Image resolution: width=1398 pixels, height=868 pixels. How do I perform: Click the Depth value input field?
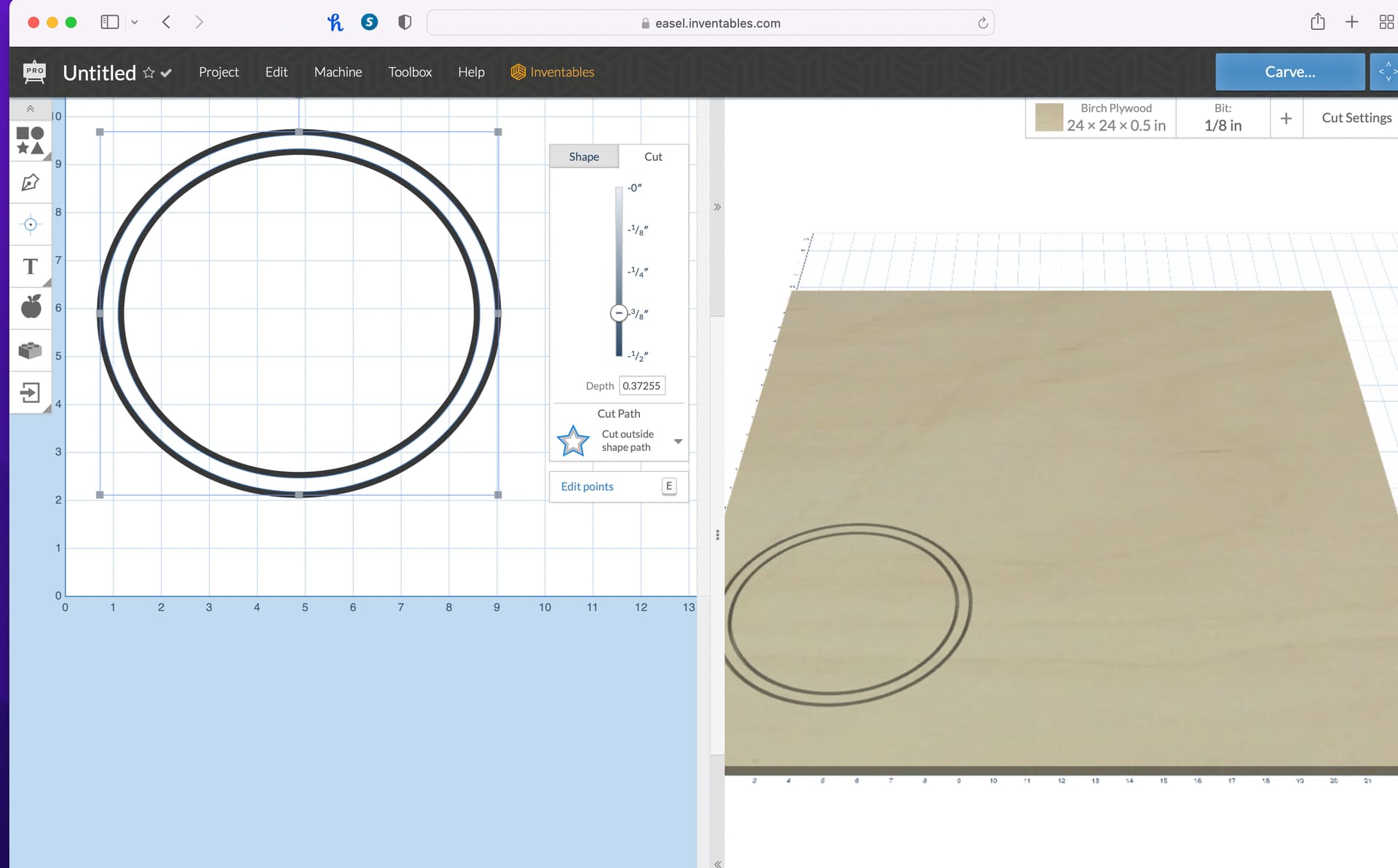pos(641,386)
